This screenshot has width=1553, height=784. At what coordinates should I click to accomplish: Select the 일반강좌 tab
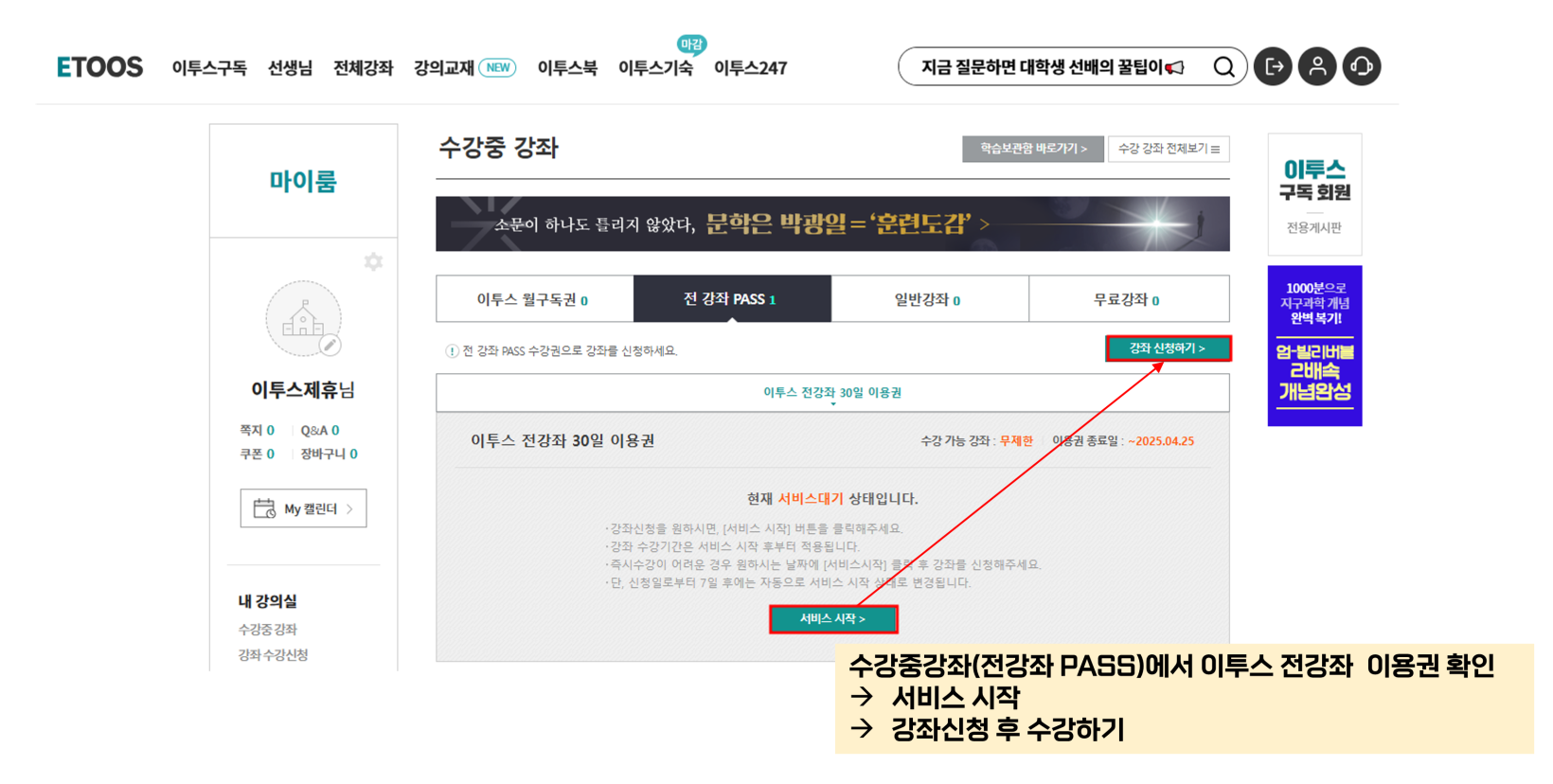click(x=930, y=299)
